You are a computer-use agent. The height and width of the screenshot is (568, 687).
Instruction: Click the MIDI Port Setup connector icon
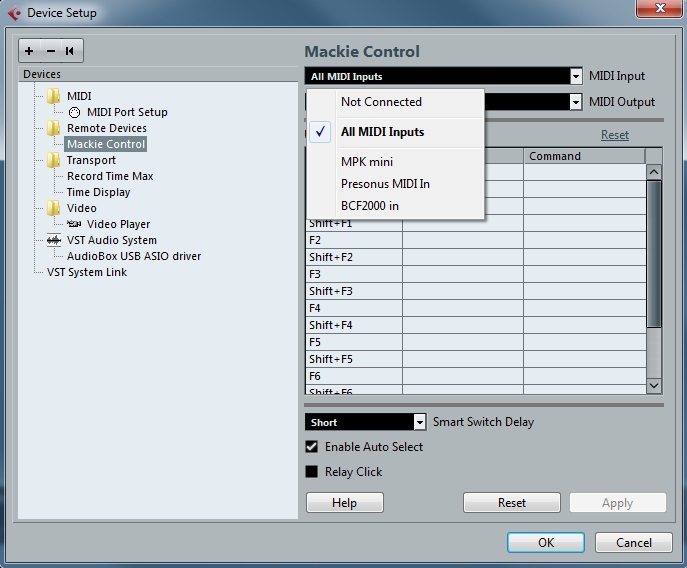click(74, 113)
